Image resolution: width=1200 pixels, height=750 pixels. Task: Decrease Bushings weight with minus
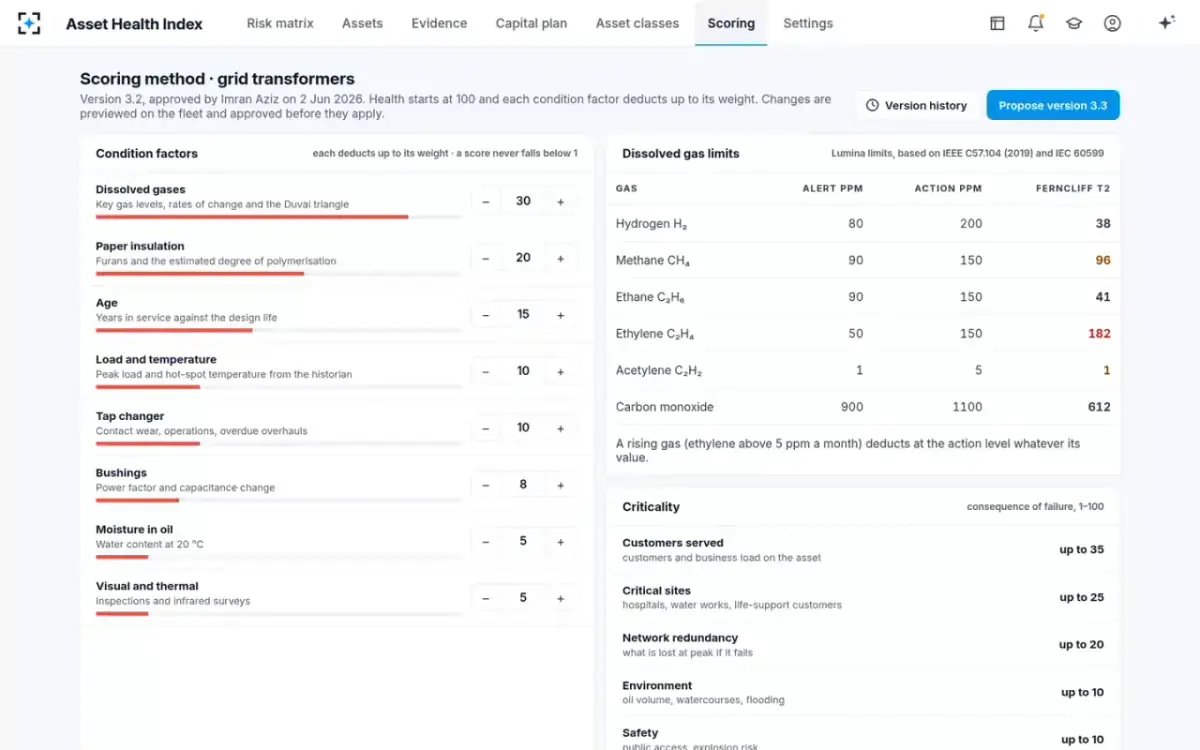[486, 485]
